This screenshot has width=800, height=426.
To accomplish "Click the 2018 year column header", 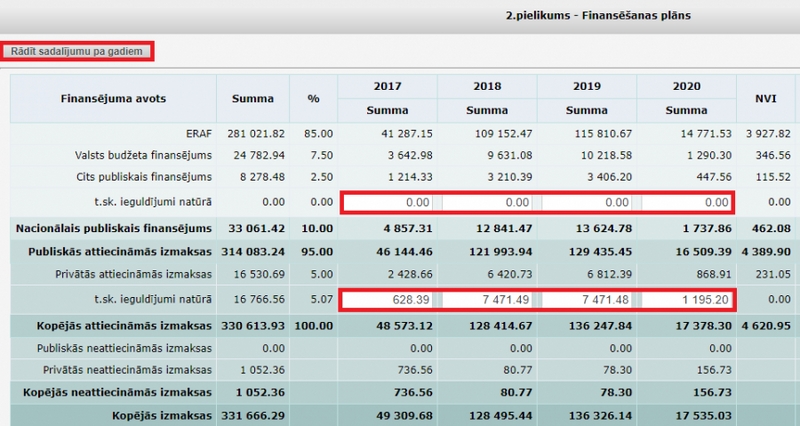I will point(487,86).
